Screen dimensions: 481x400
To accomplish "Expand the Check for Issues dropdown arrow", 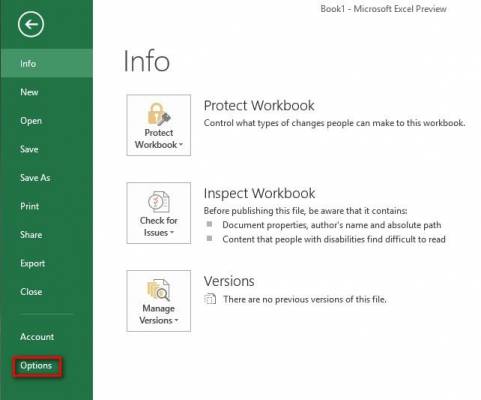I will pyautogui.click(x=172, y=233).
